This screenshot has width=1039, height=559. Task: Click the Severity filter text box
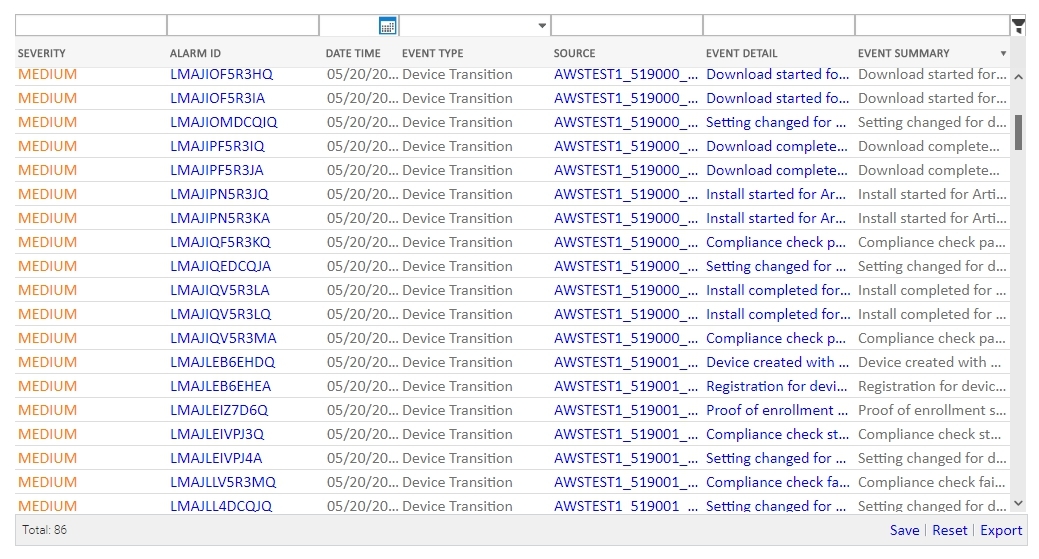tap(90, 26)
